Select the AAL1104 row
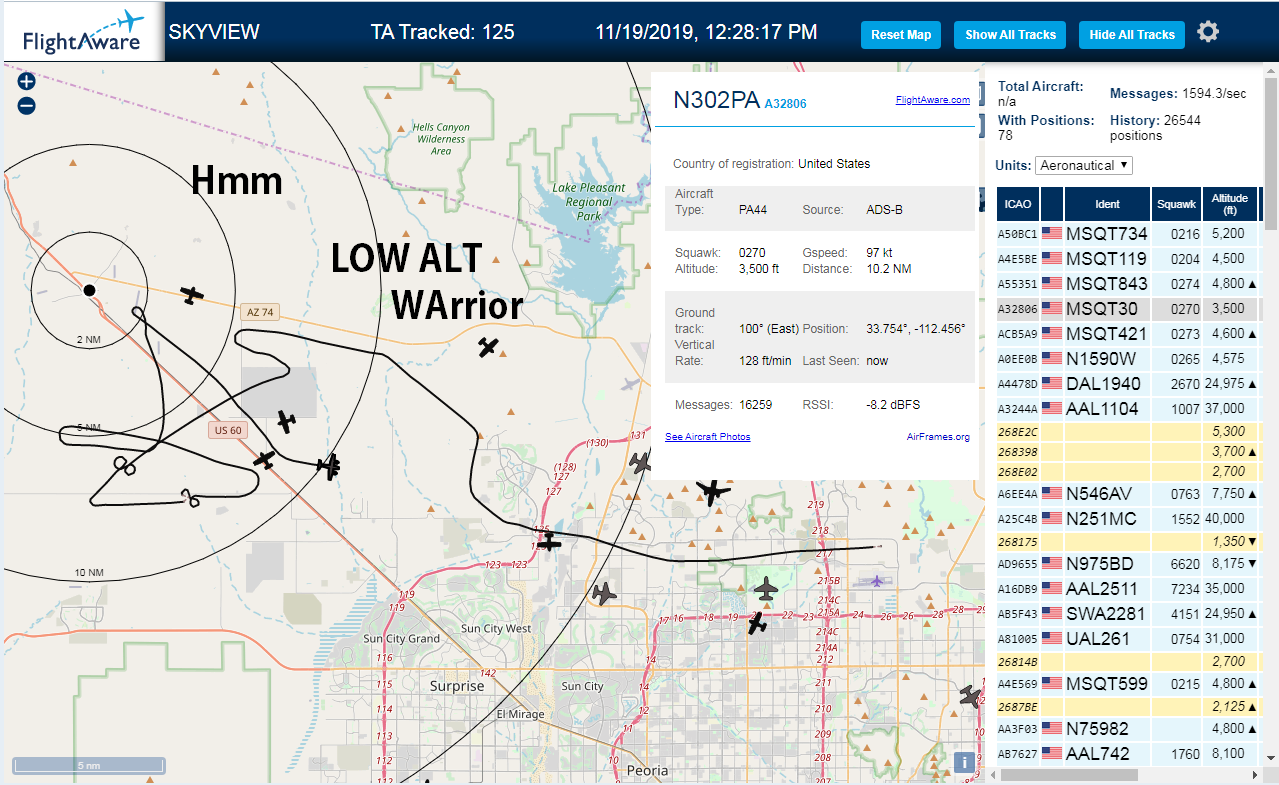Screen dimensions: 1279x785 (x=1128, y=409)
